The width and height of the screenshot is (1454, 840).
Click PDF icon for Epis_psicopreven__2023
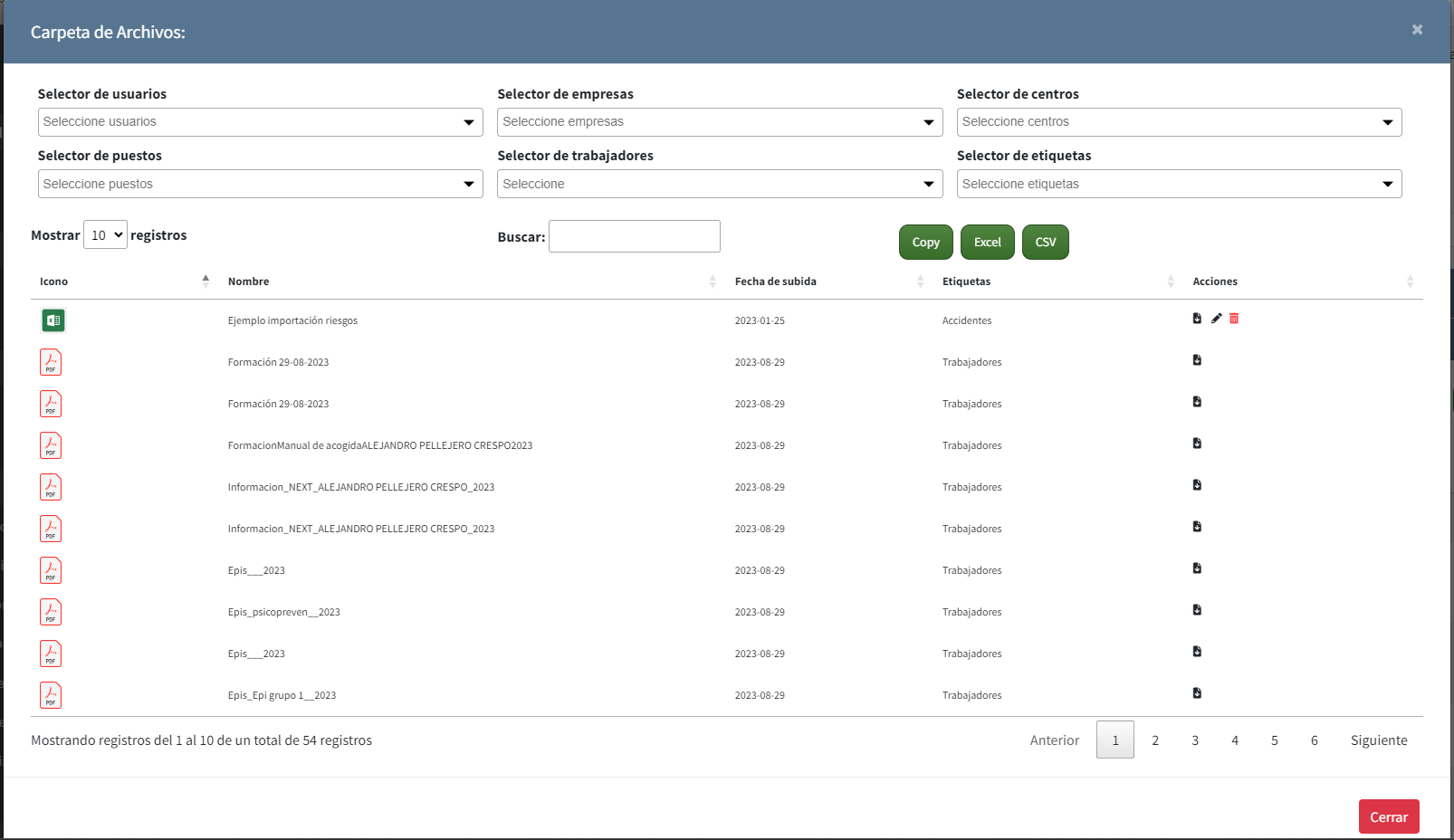tap(51, 612)
